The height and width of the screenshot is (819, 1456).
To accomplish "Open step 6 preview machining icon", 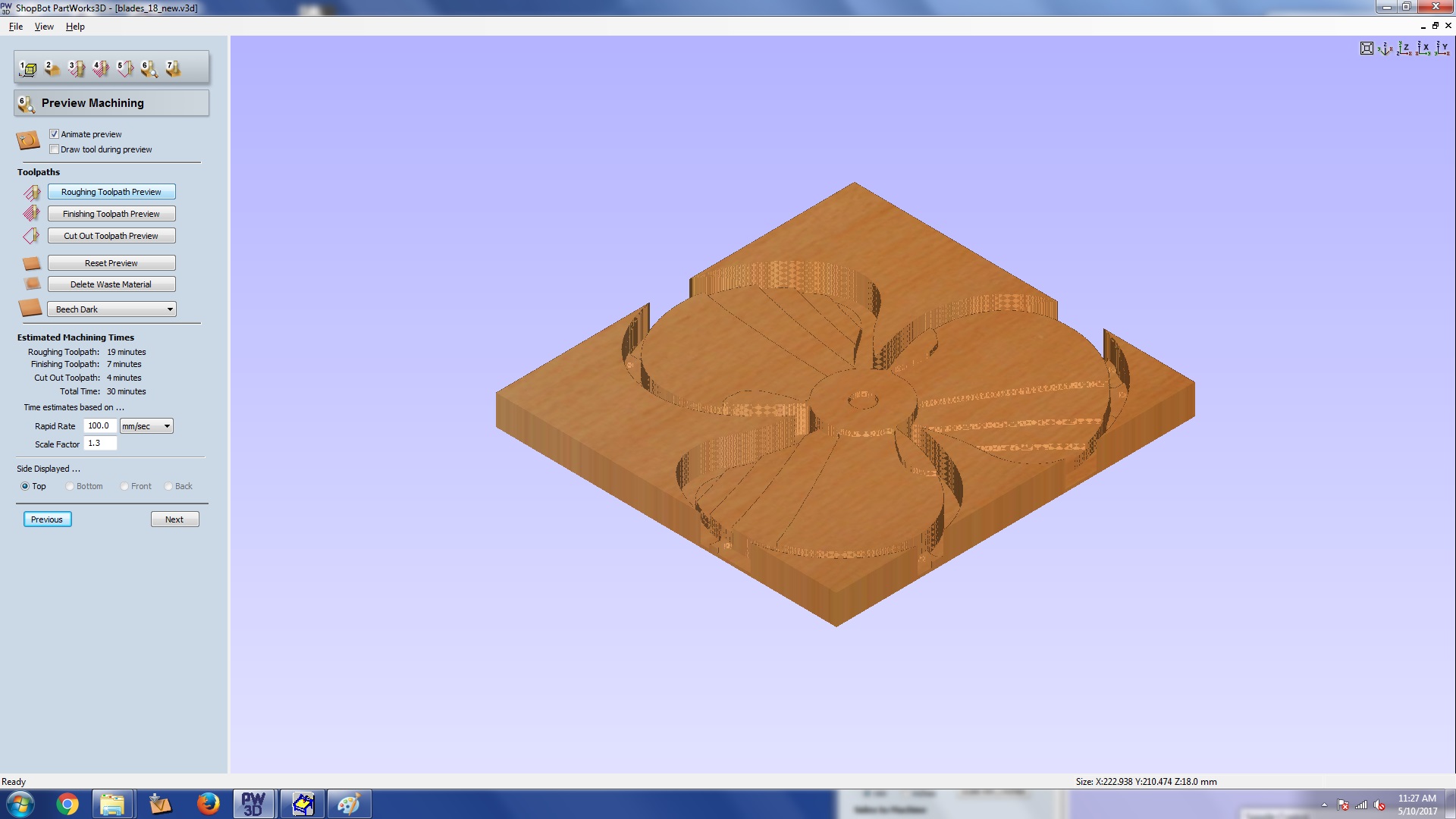I will coord(149,69).
